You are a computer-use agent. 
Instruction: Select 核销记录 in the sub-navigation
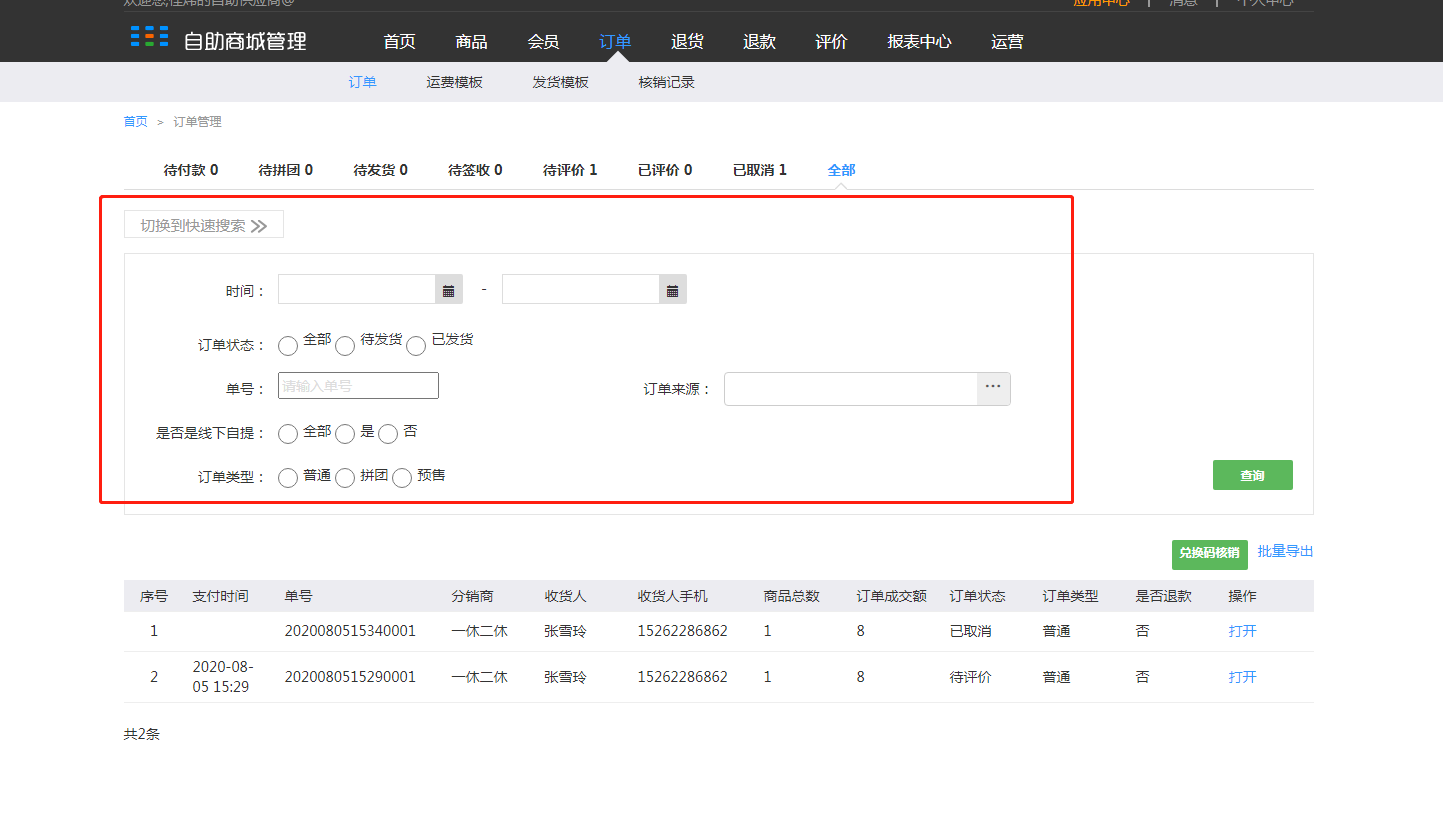coord(666,82)
